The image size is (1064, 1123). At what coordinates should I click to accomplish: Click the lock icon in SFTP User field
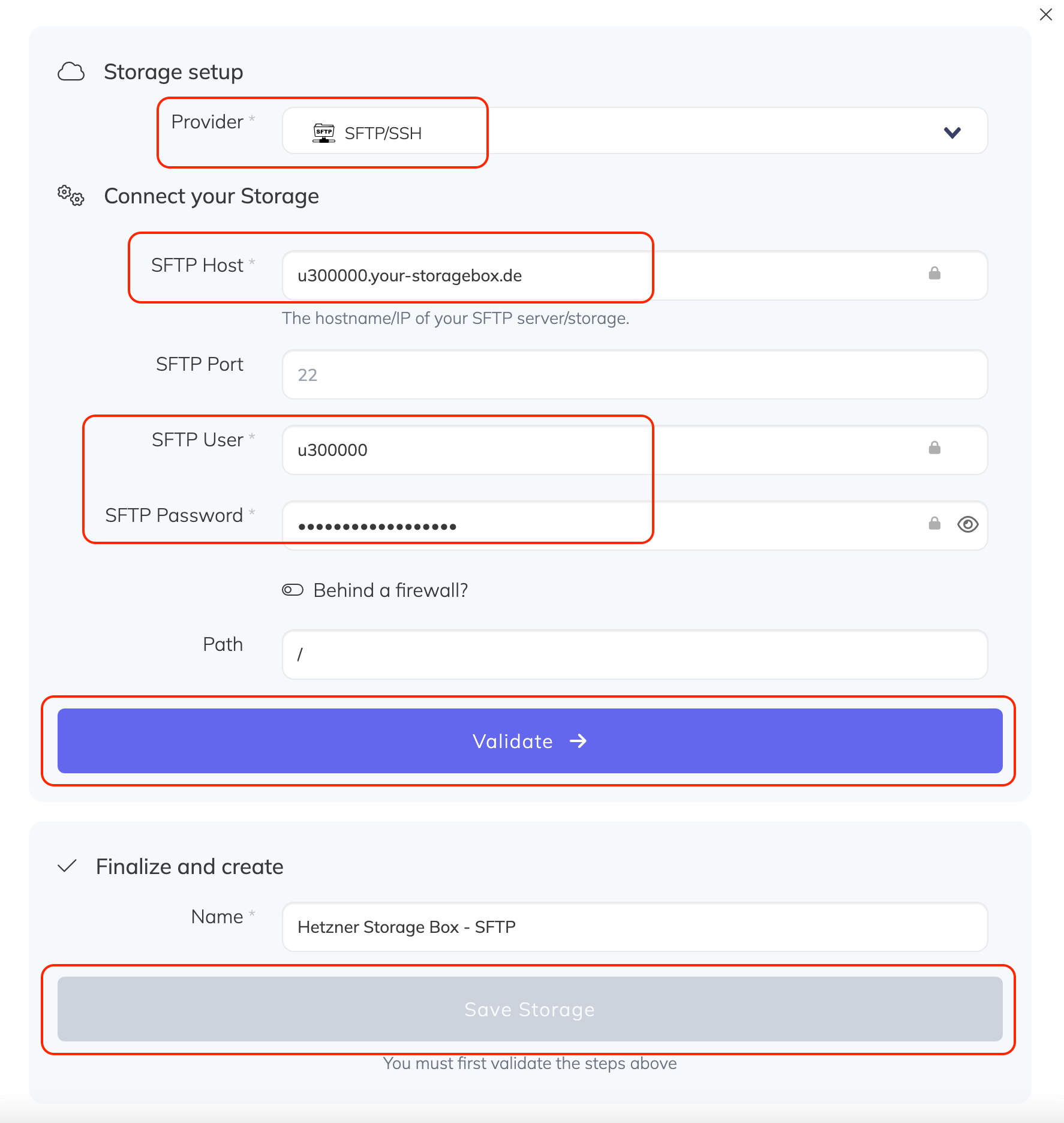(x=934, y=448)
